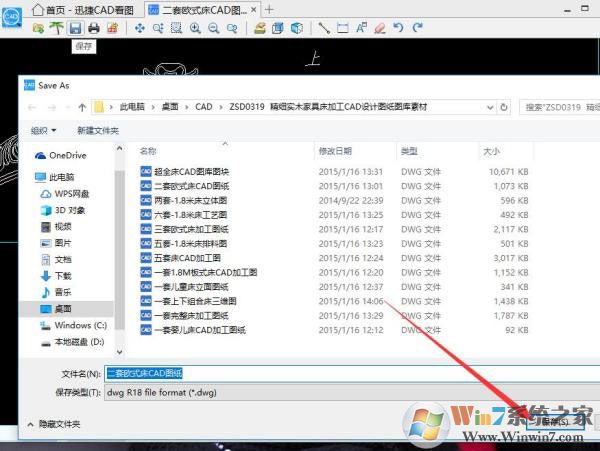Select the text annotation tool icon
600x451 pixels.
coord(361,28)
